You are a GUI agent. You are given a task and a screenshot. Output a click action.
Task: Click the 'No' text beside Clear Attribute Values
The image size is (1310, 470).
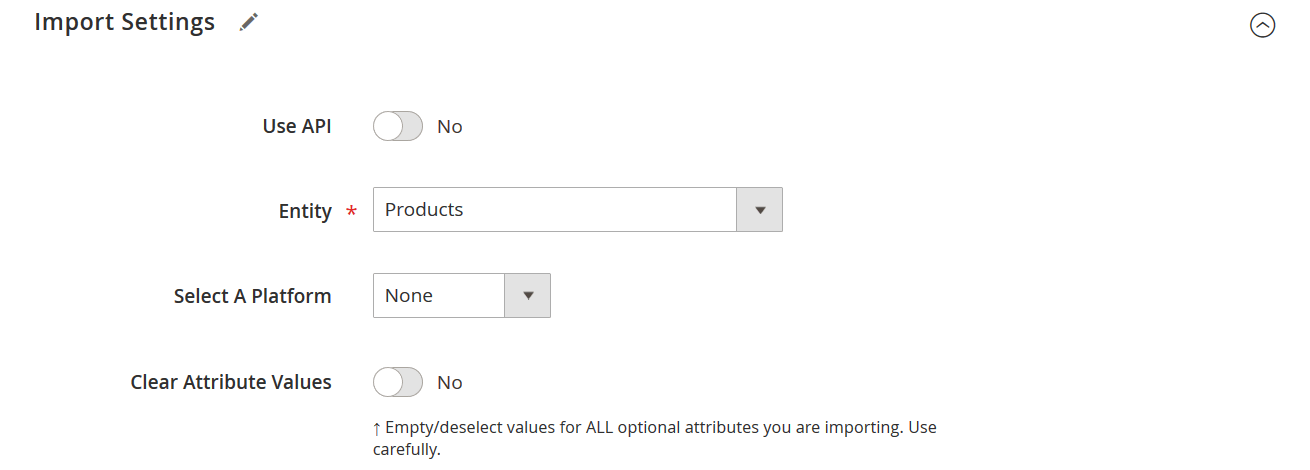tap(450, 383)
